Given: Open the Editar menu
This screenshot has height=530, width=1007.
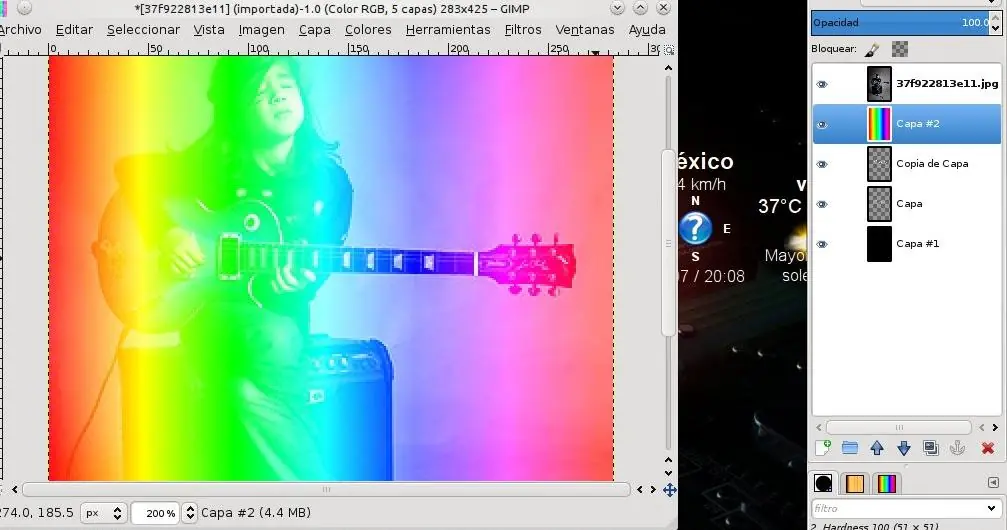Looking at the screenshot, I should (74, 30).
